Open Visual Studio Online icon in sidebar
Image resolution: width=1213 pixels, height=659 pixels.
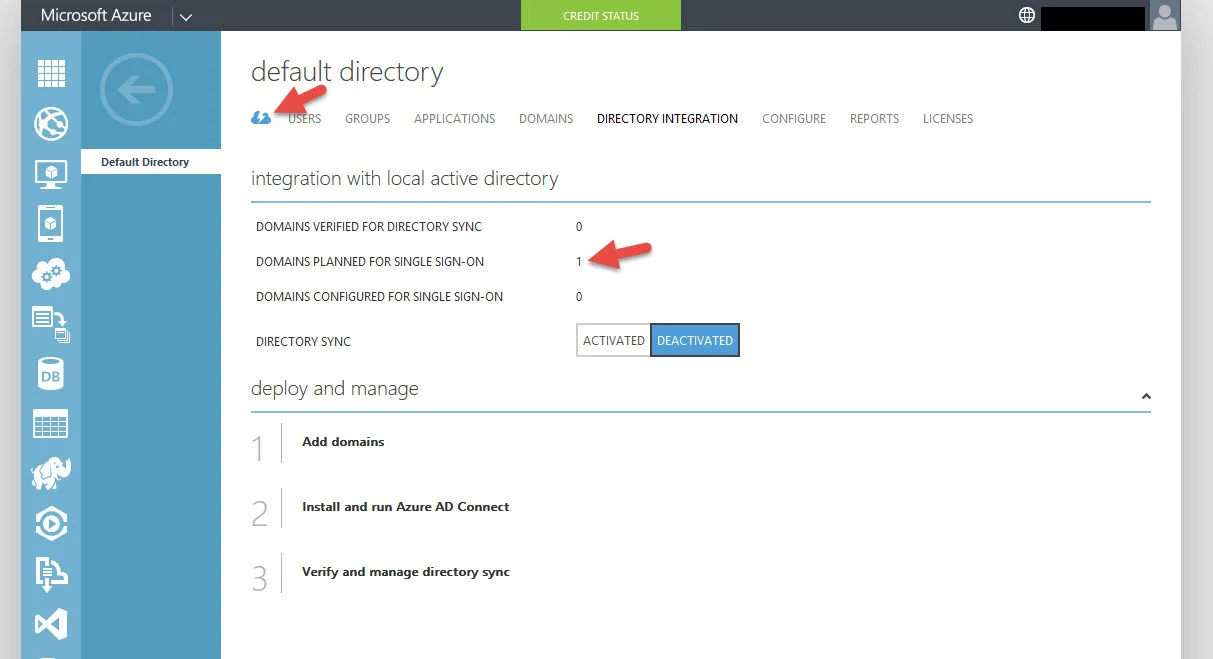pyautogui.click(x=51, y=625)
